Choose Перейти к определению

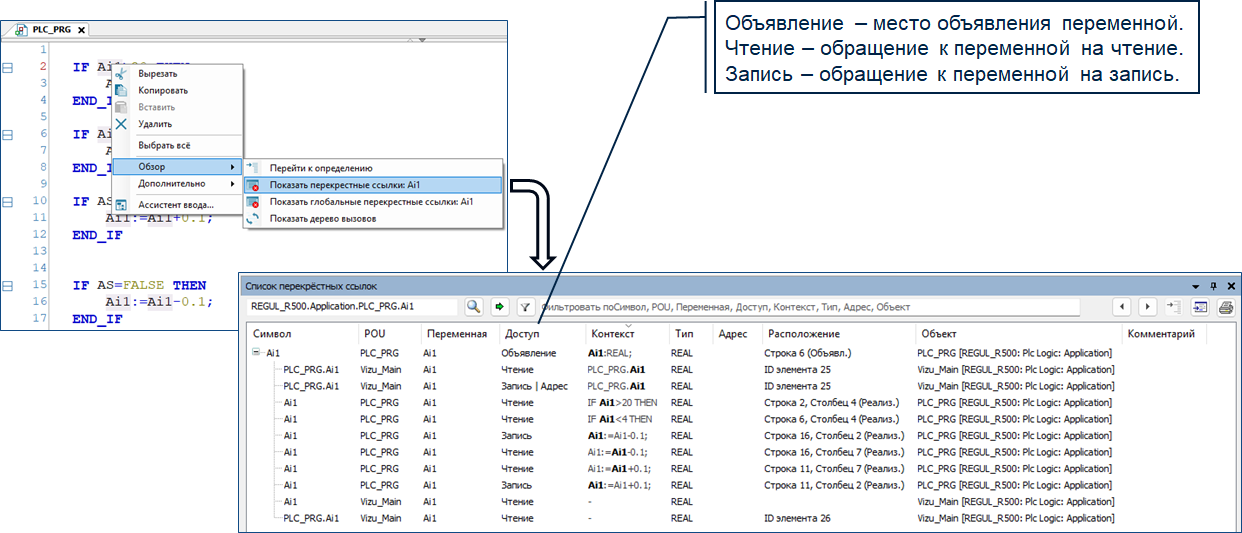pos(320,168)
